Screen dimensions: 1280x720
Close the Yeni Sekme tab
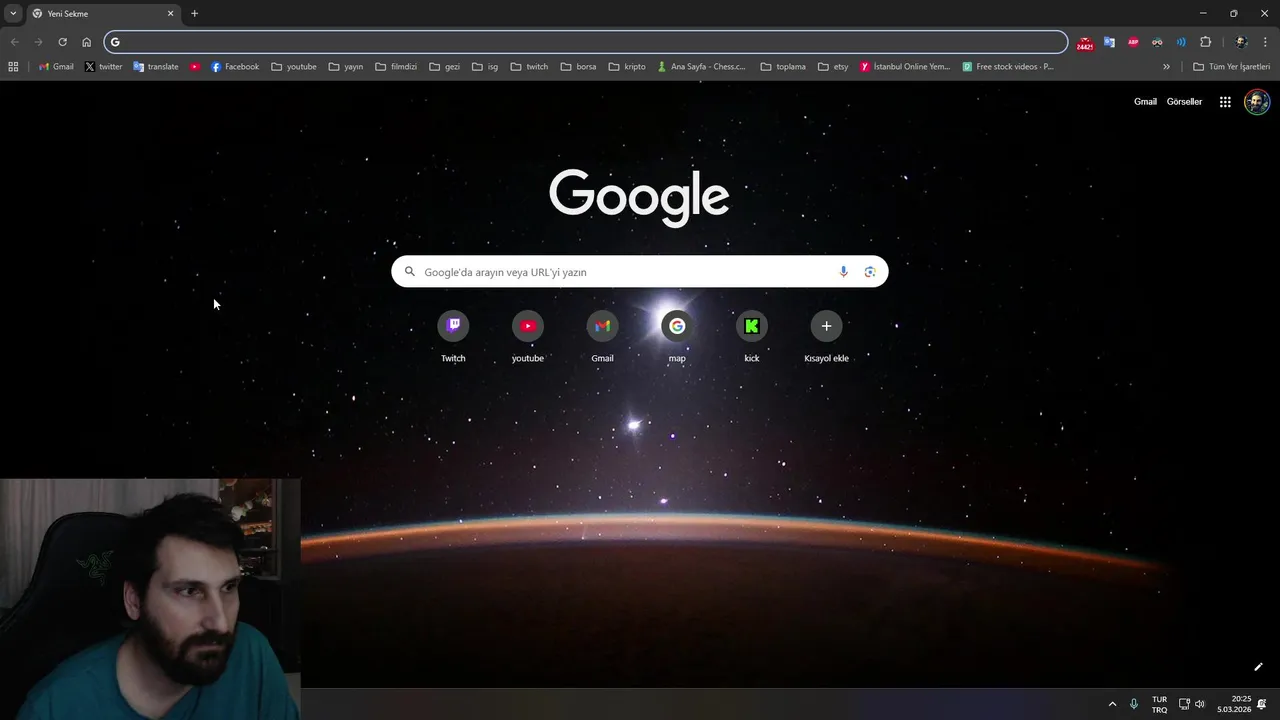tap(170, 14)
